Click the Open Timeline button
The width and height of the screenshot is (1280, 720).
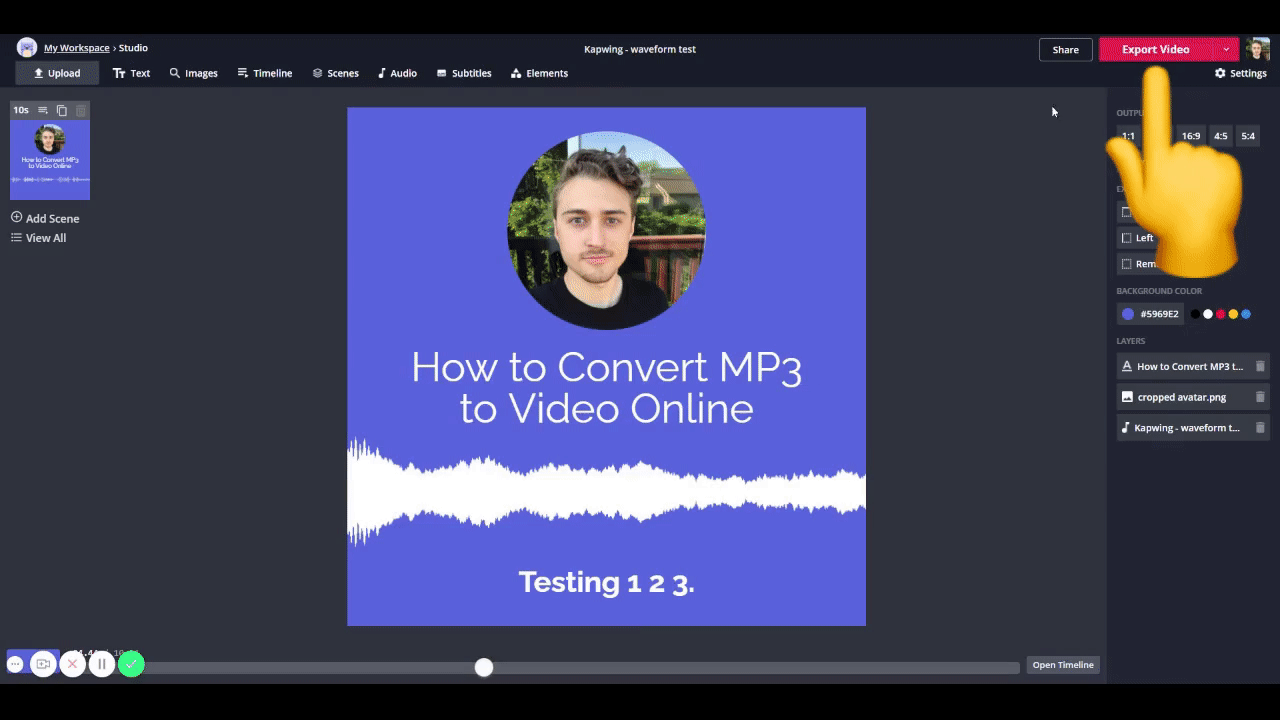1062,665
